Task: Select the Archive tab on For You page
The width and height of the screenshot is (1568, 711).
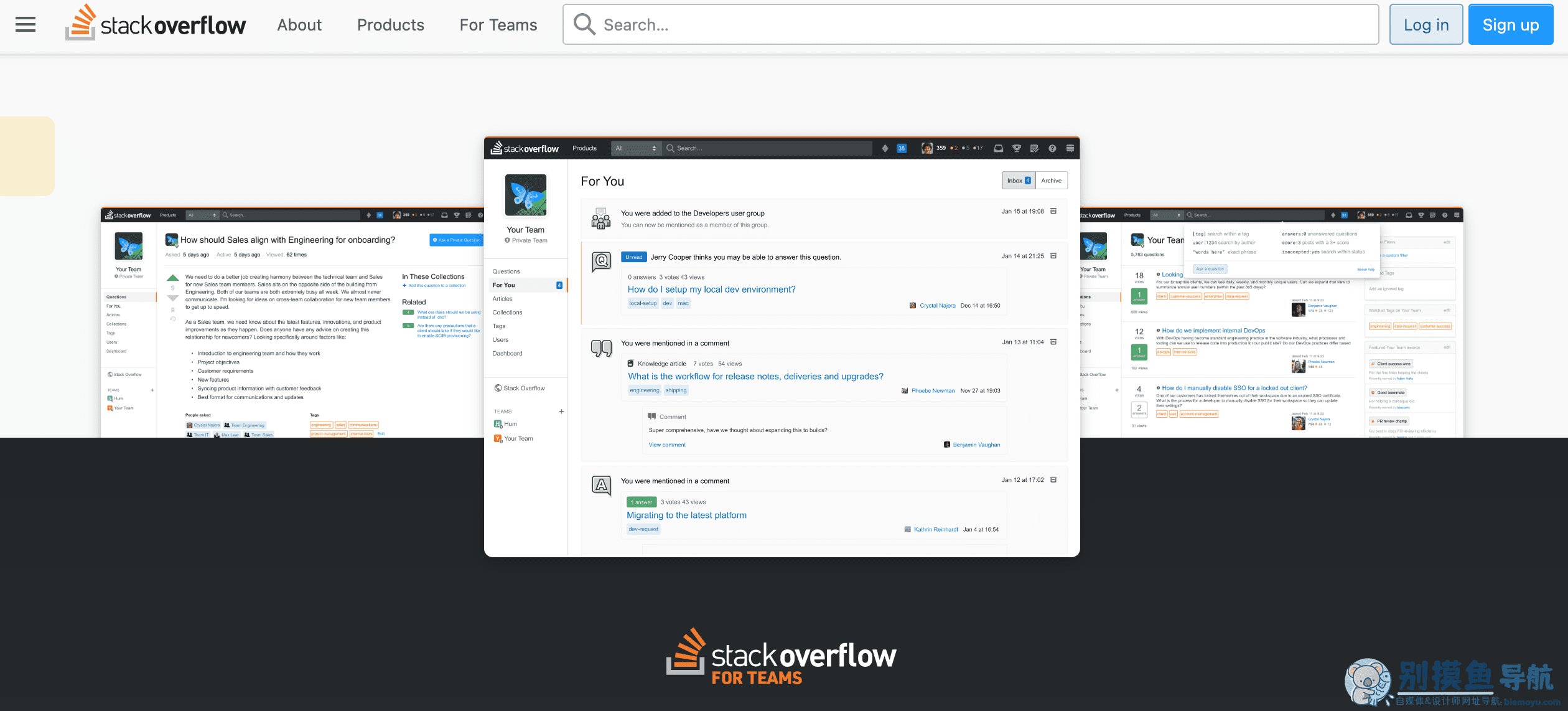Action: point(1052,181)
